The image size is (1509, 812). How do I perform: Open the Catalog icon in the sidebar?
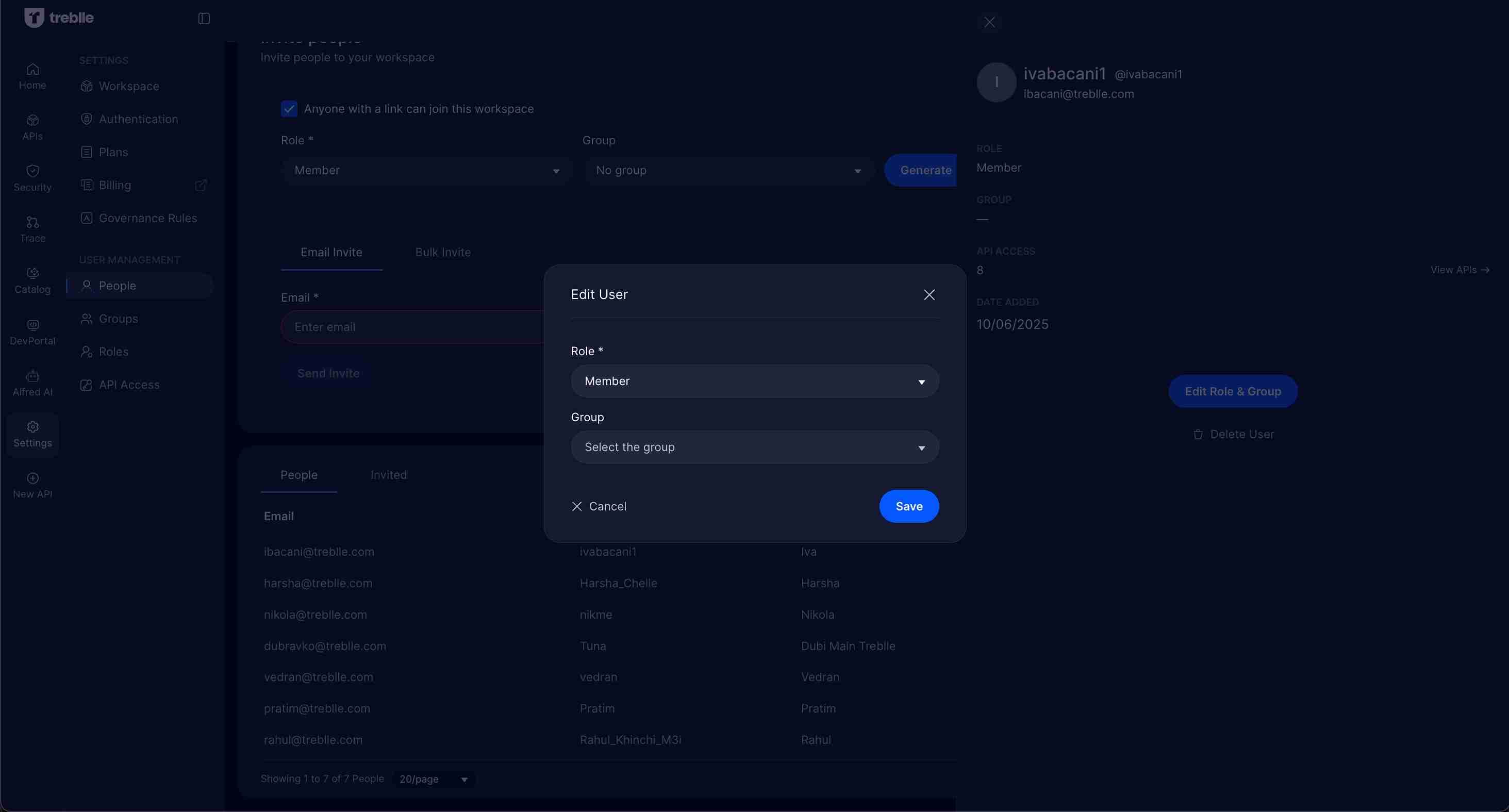pos(33,274)
